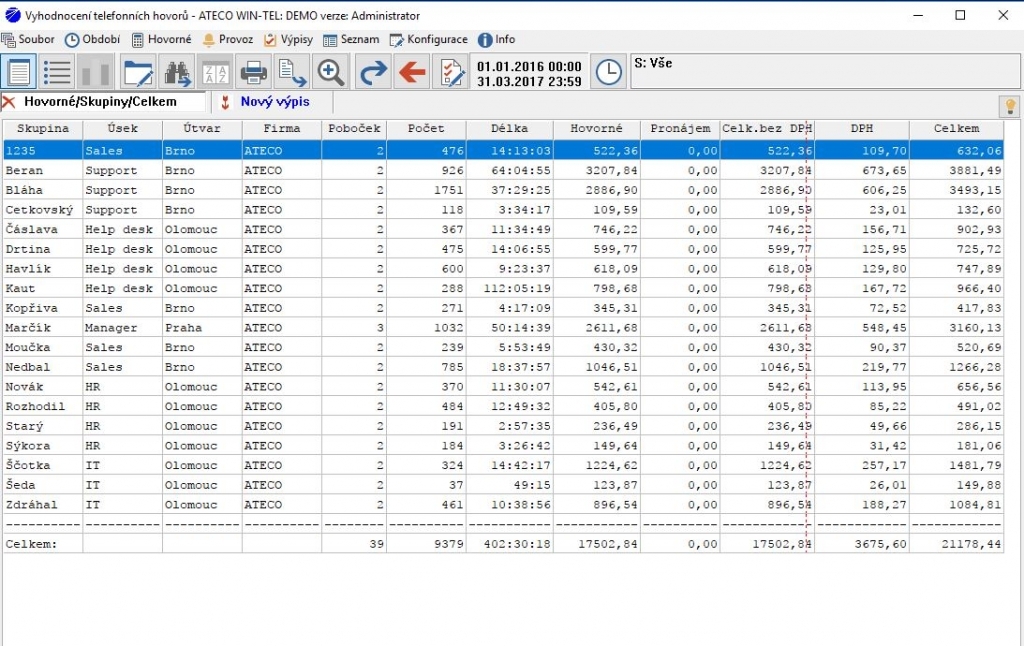Sort by the Úsek column header
1024x646 pixels.
pos(123,129)
